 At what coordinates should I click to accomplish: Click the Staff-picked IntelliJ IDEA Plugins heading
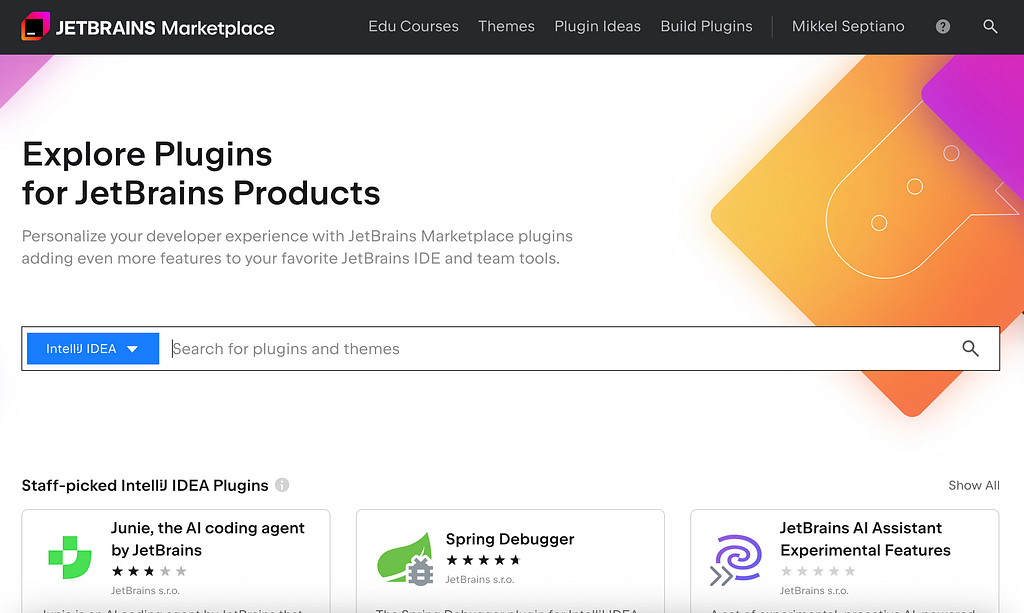(145, 485)
